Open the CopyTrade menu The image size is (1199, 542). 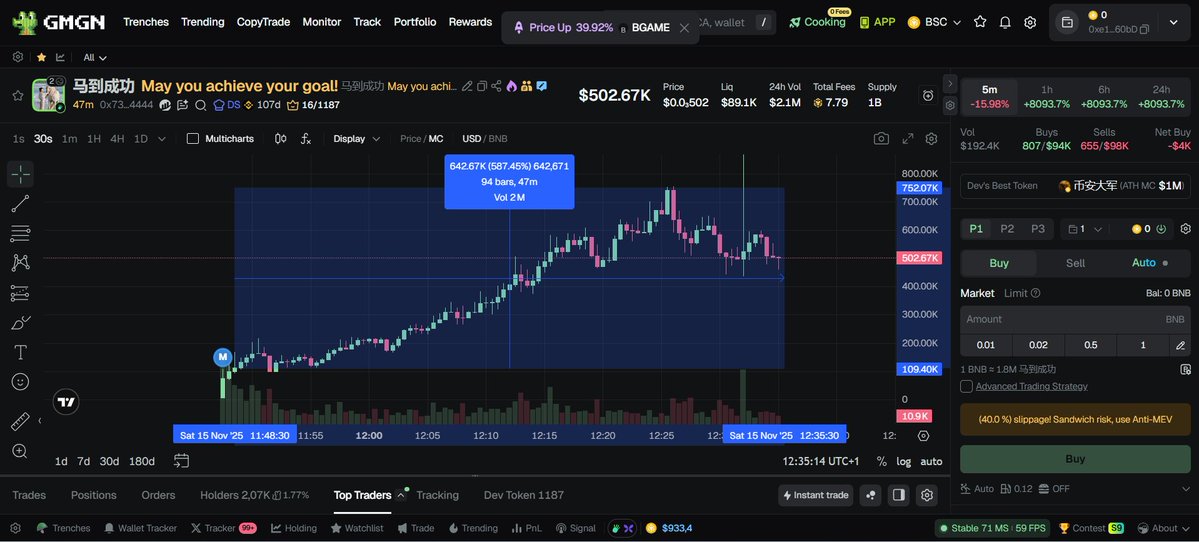tap(263, 22)
